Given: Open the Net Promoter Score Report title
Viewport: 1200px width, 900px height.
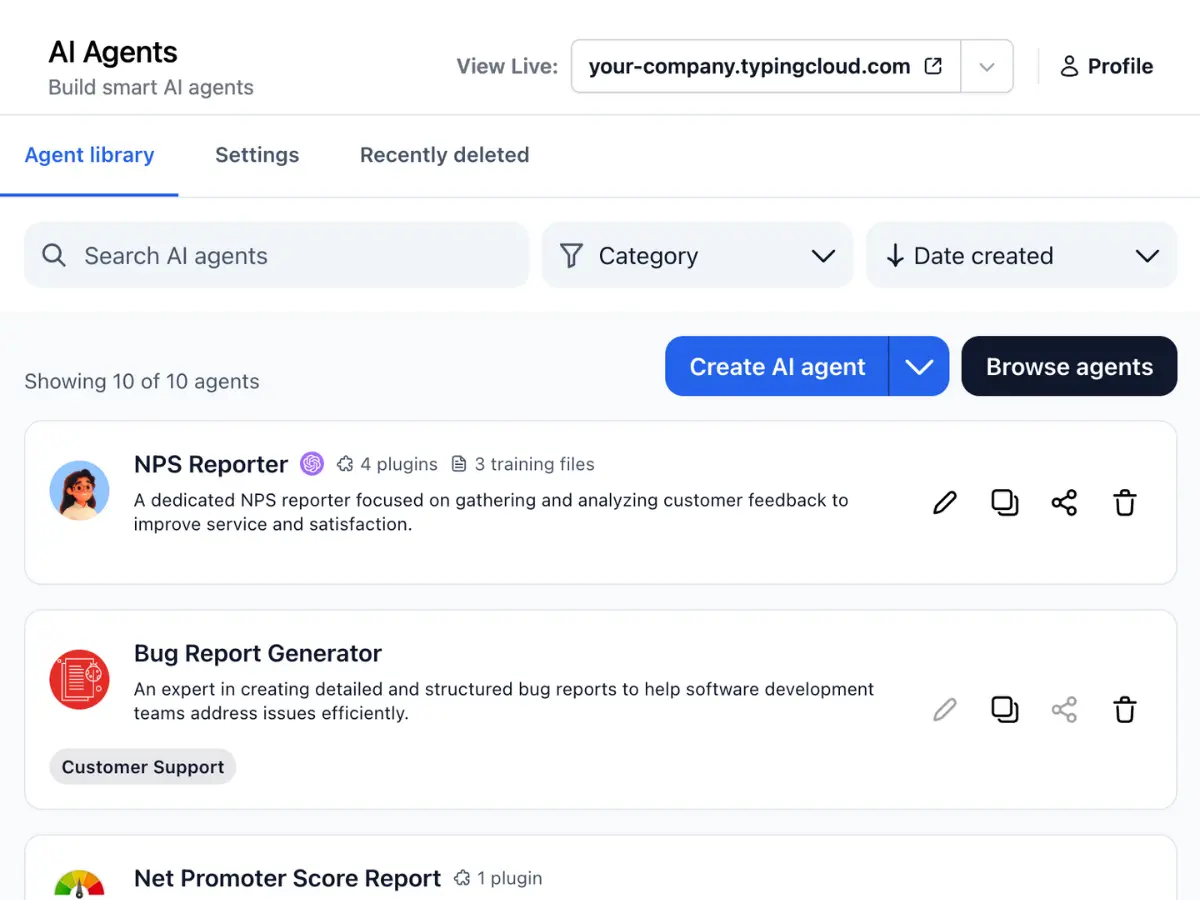Looking at the screenshot, I should click(287, 878).
